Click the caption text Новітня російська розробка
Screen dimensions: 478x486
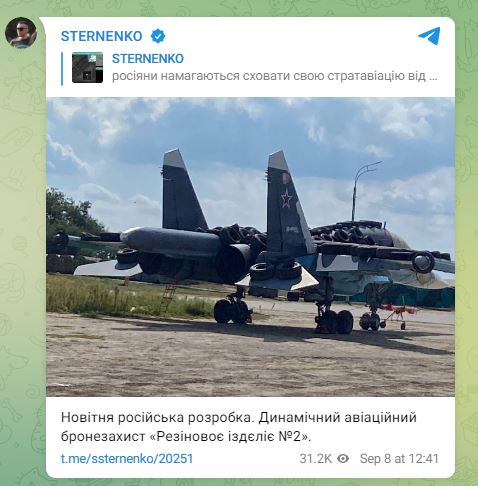[x=156, y=417]
